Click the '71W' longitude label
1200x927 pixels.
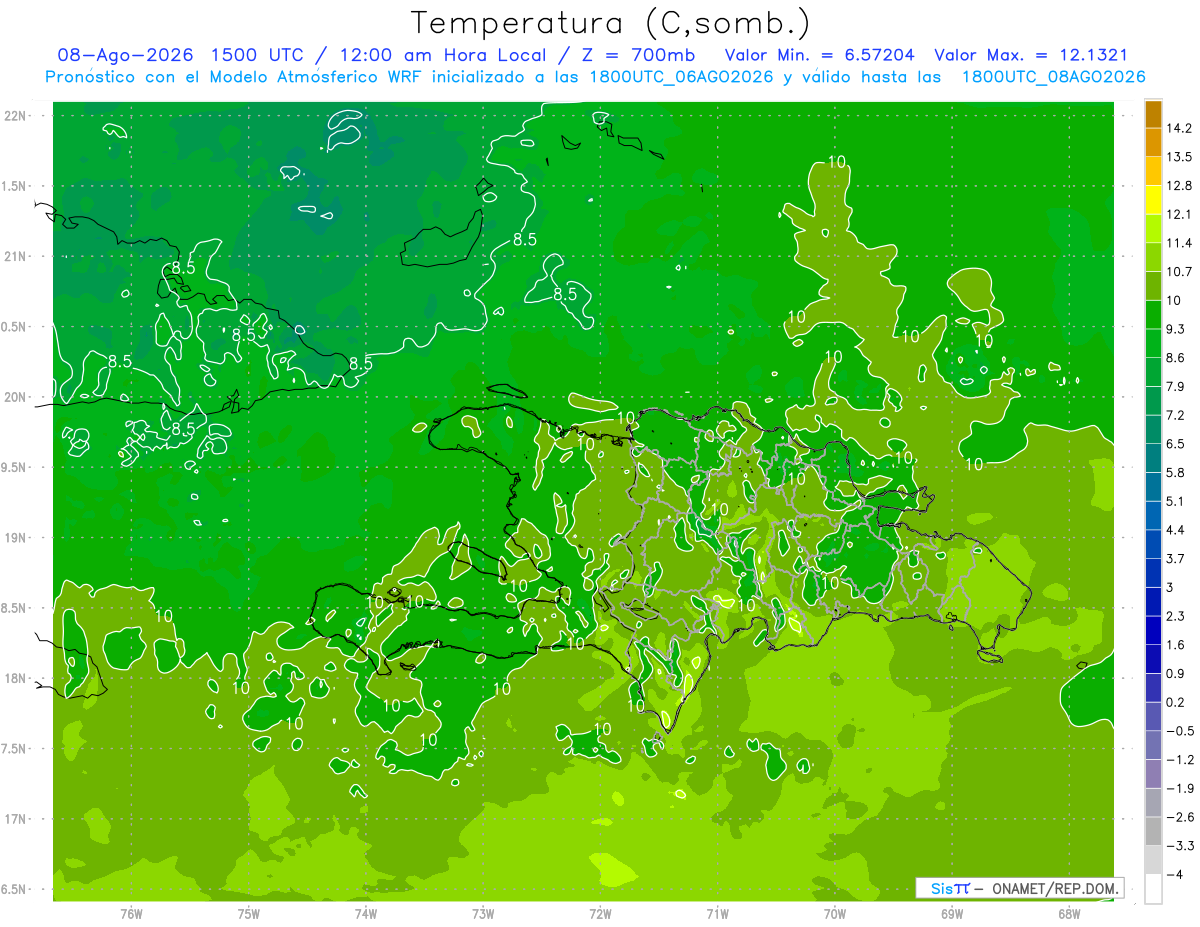(x=717, y=914)
